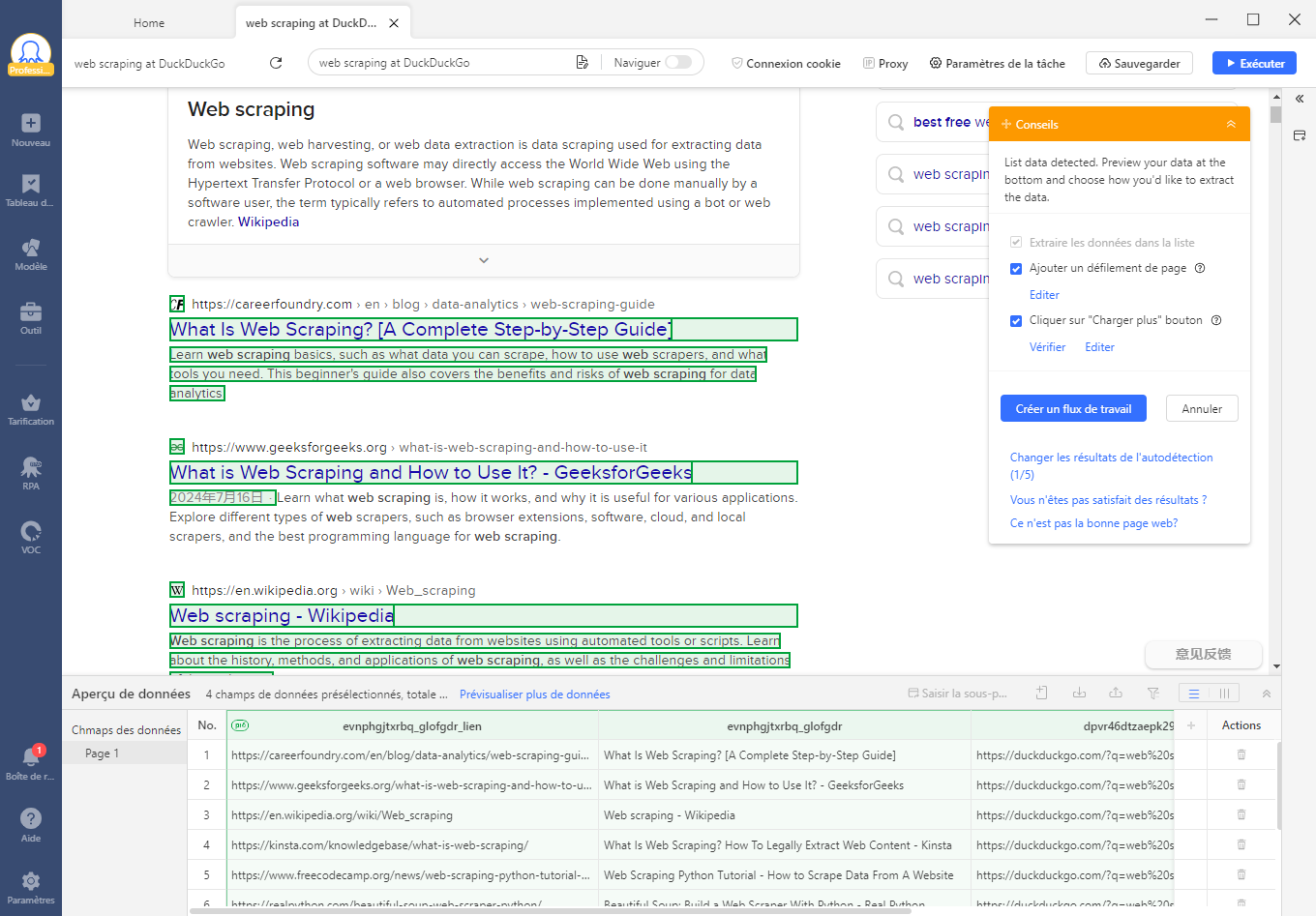Click the Annuler button
The height and width of the screenshot is (916, 1316).
(1202, 408)
